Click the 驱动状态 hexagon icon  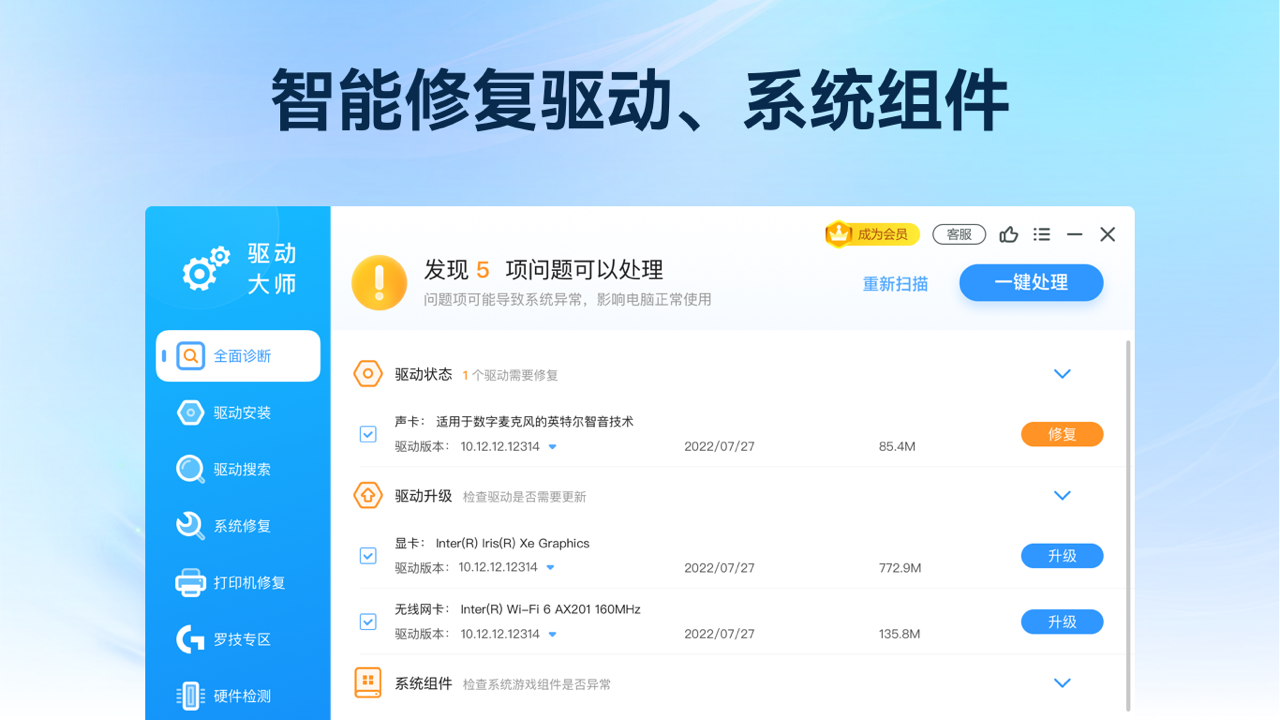(x=368, y=374)
